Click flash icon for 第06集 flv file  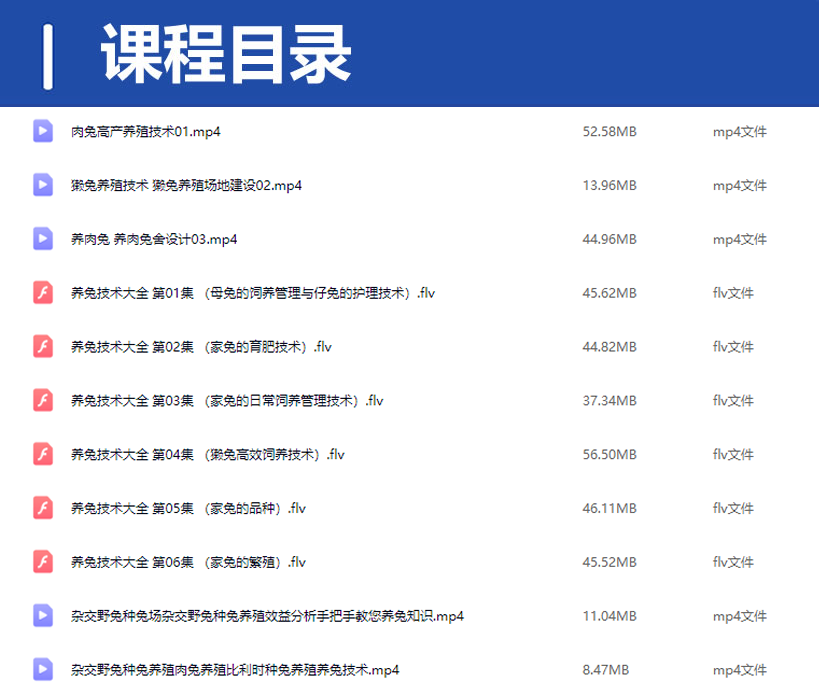(43, 561)
